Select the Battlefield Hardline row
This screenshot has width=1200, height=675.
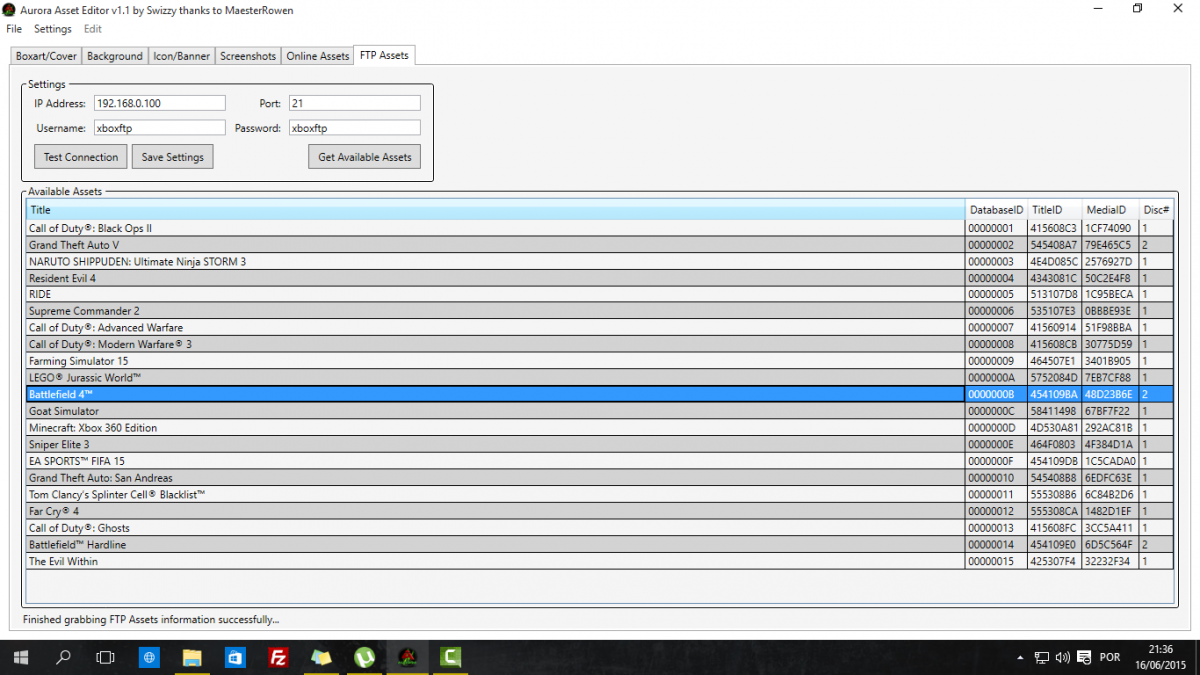pos(600,545)
